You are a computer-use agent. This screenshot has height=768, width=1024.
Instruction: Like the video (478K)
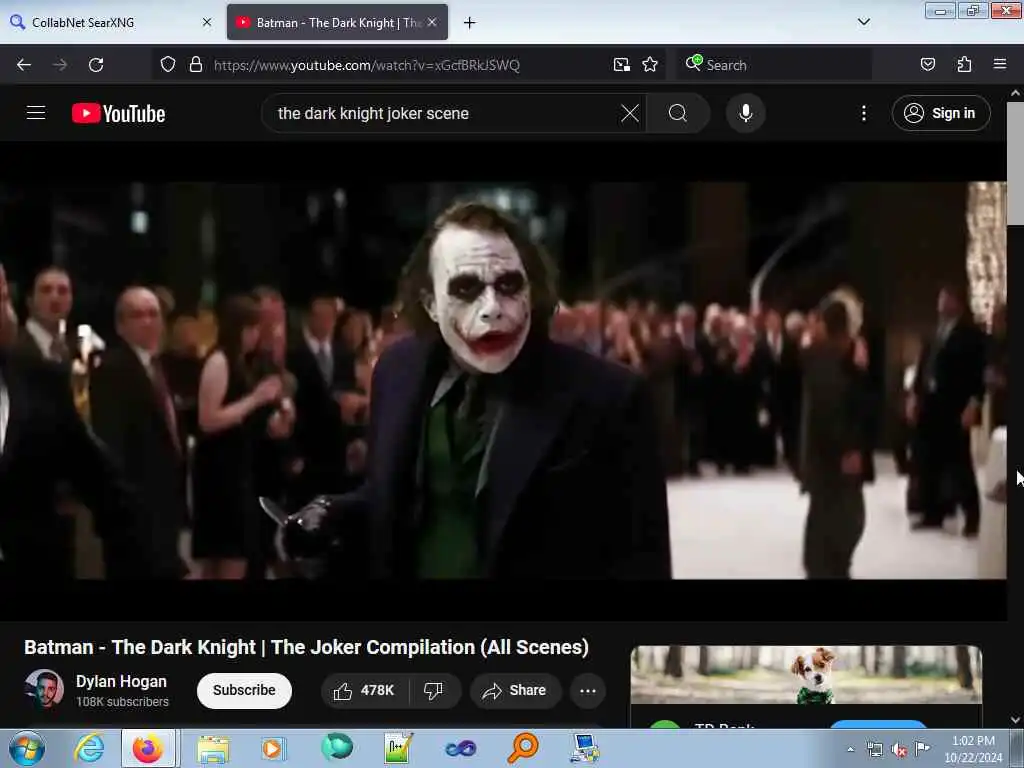[364, 690]
